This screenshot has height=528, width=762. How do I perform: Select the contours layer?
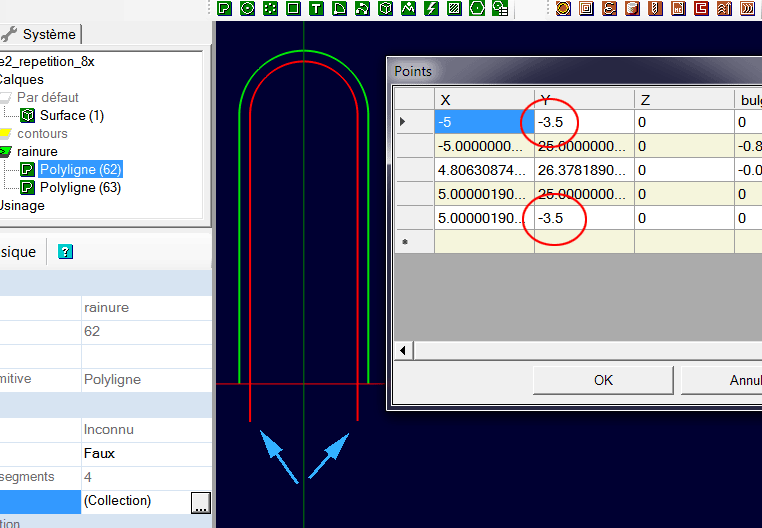[42, 133]
